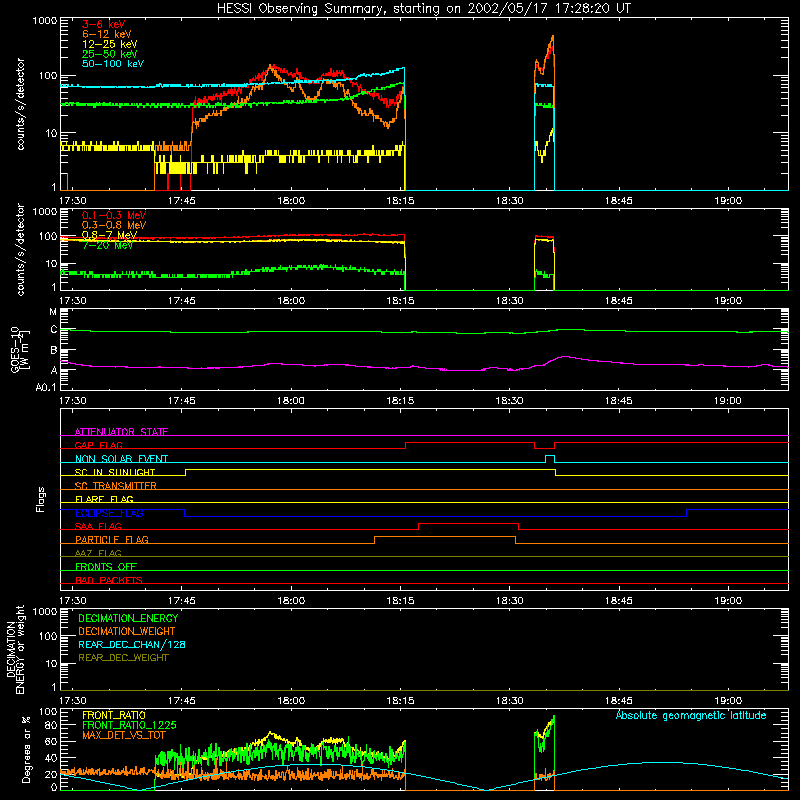Click the 18:15 tick under the keV plot

click(x=401, y=201)
